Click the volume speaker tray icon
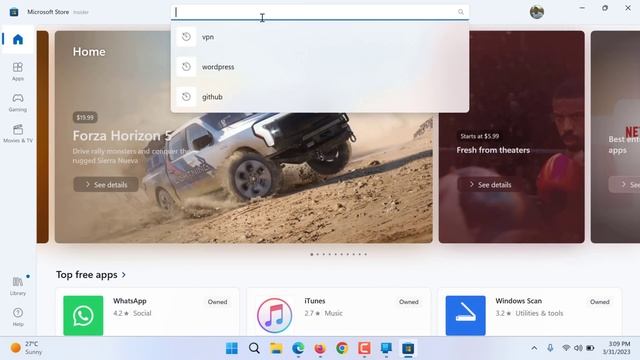640x360 pixels. coord(578,348)
